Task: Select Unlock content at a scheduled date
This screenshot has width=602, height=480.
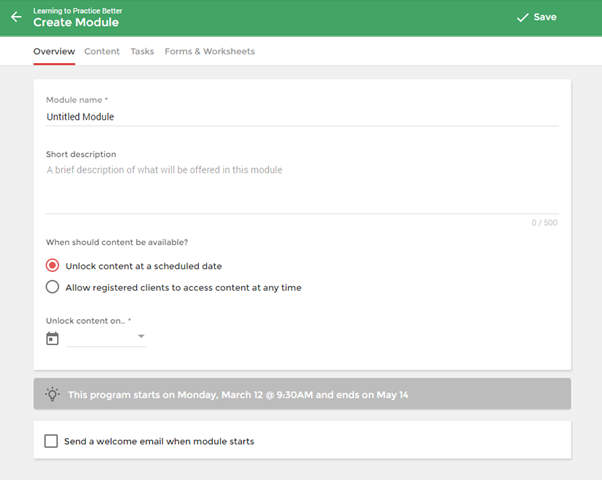Action: (x=53, y=265)
